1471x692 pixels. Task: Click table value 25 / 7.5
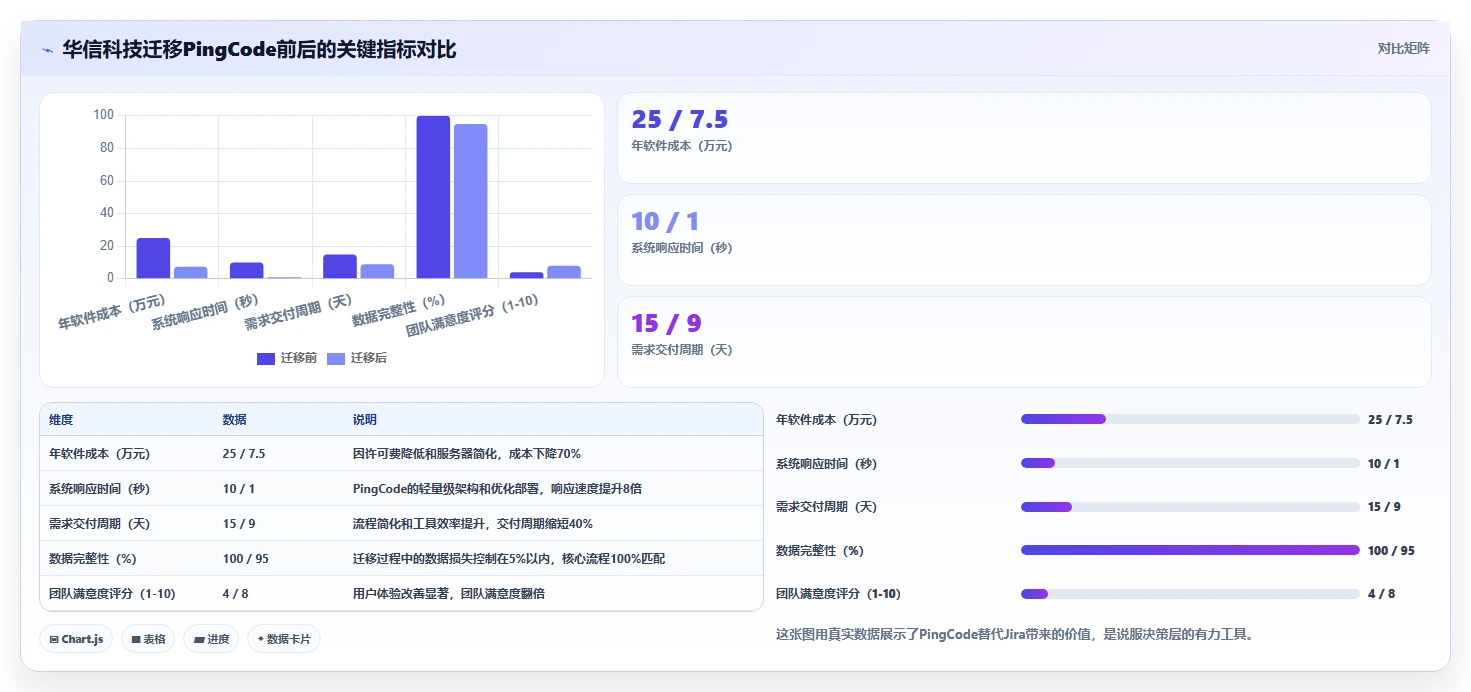click(244, 454)
